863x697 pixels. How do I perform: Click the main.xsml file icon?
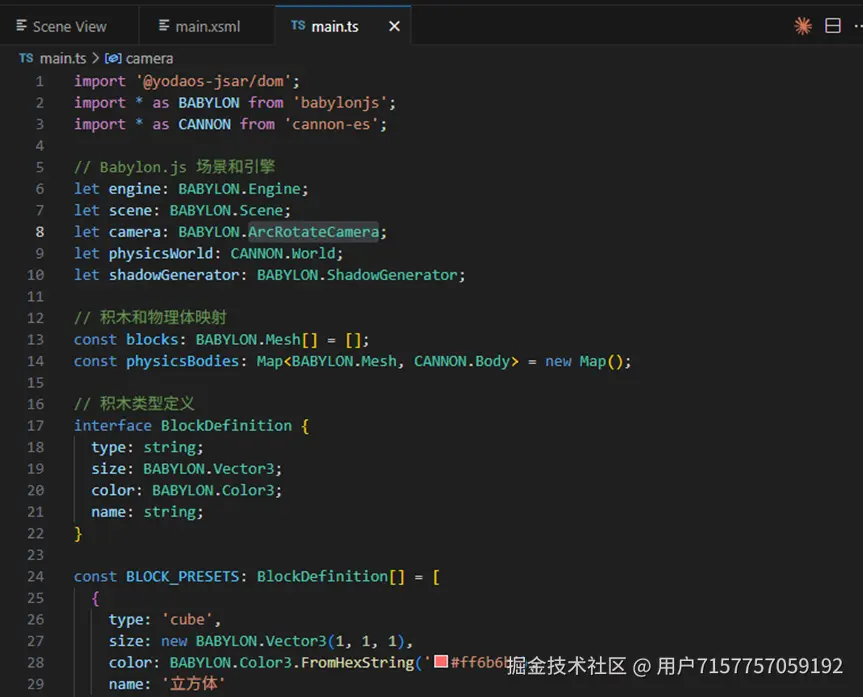[164, 25]
